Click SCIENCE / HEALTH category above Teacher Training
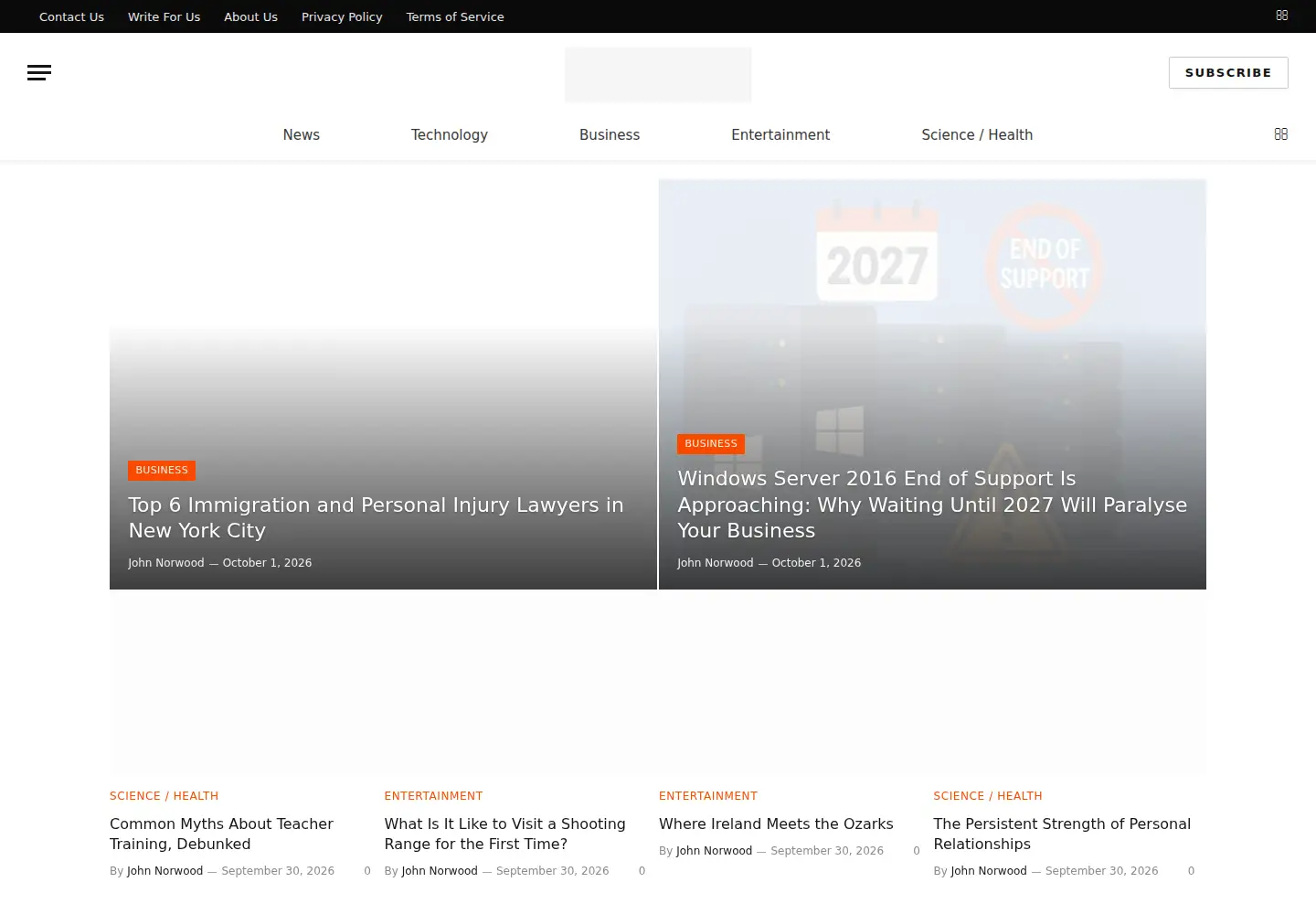This screenshot has height=914, width=1316. pos(164,796)
